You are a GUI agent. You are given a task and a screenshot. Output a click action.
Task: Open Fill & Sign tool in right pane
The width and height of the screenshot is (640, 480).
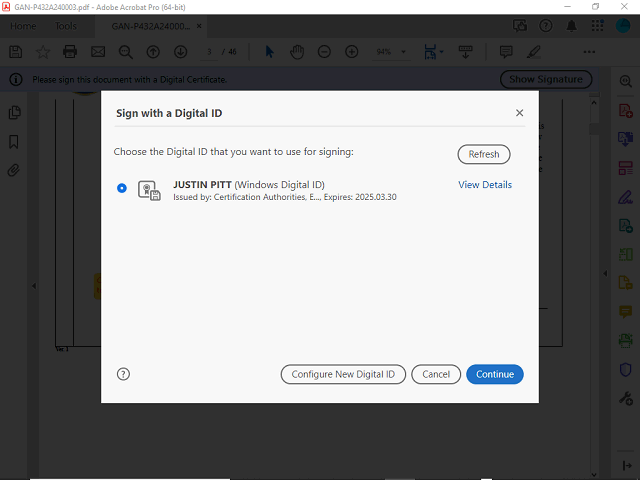coord(625,197)
